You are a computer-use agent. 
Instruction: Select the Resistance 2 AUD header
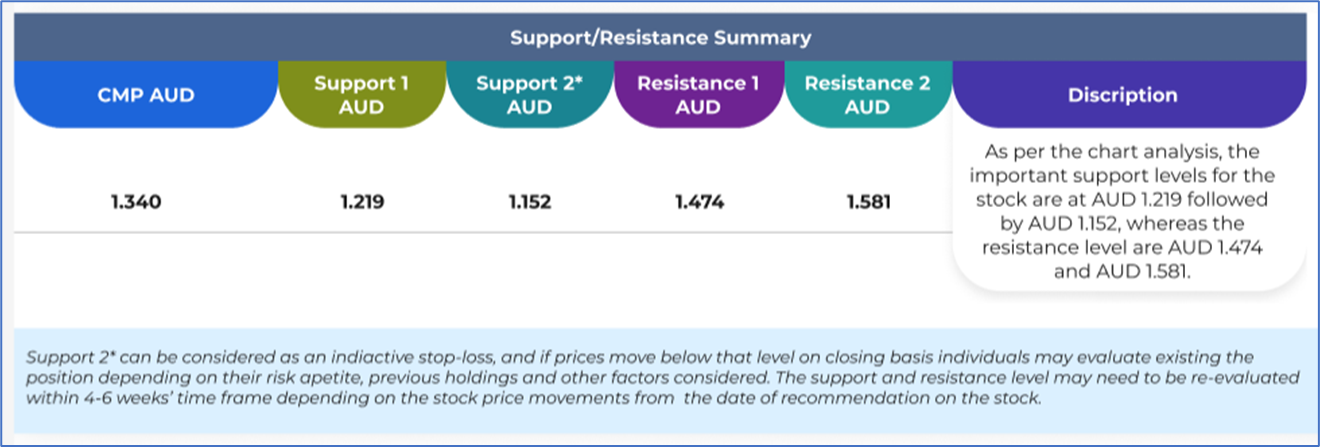tap(867, 95)
